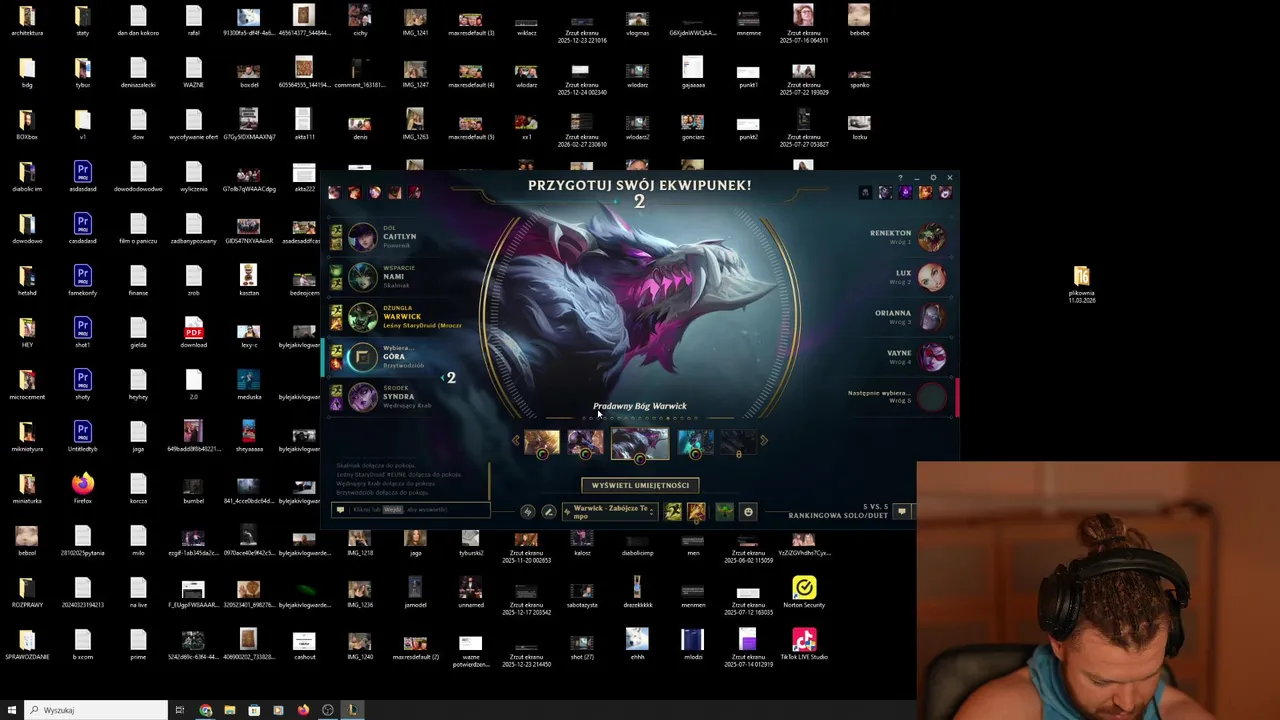The image size is (1280, 720).
Task: Click Renekton enemy portrait
Action: (x=932, y=237)
